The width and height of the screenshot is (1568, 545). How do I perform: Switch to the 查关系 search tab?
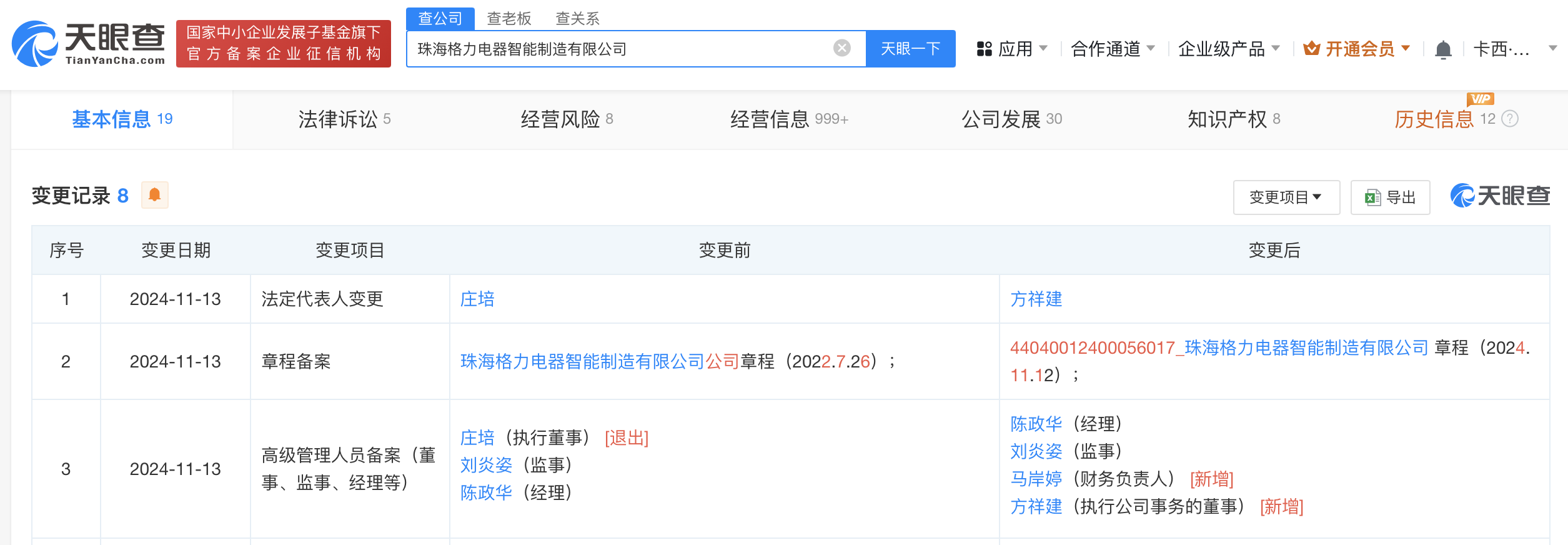(x=577, y=19)
